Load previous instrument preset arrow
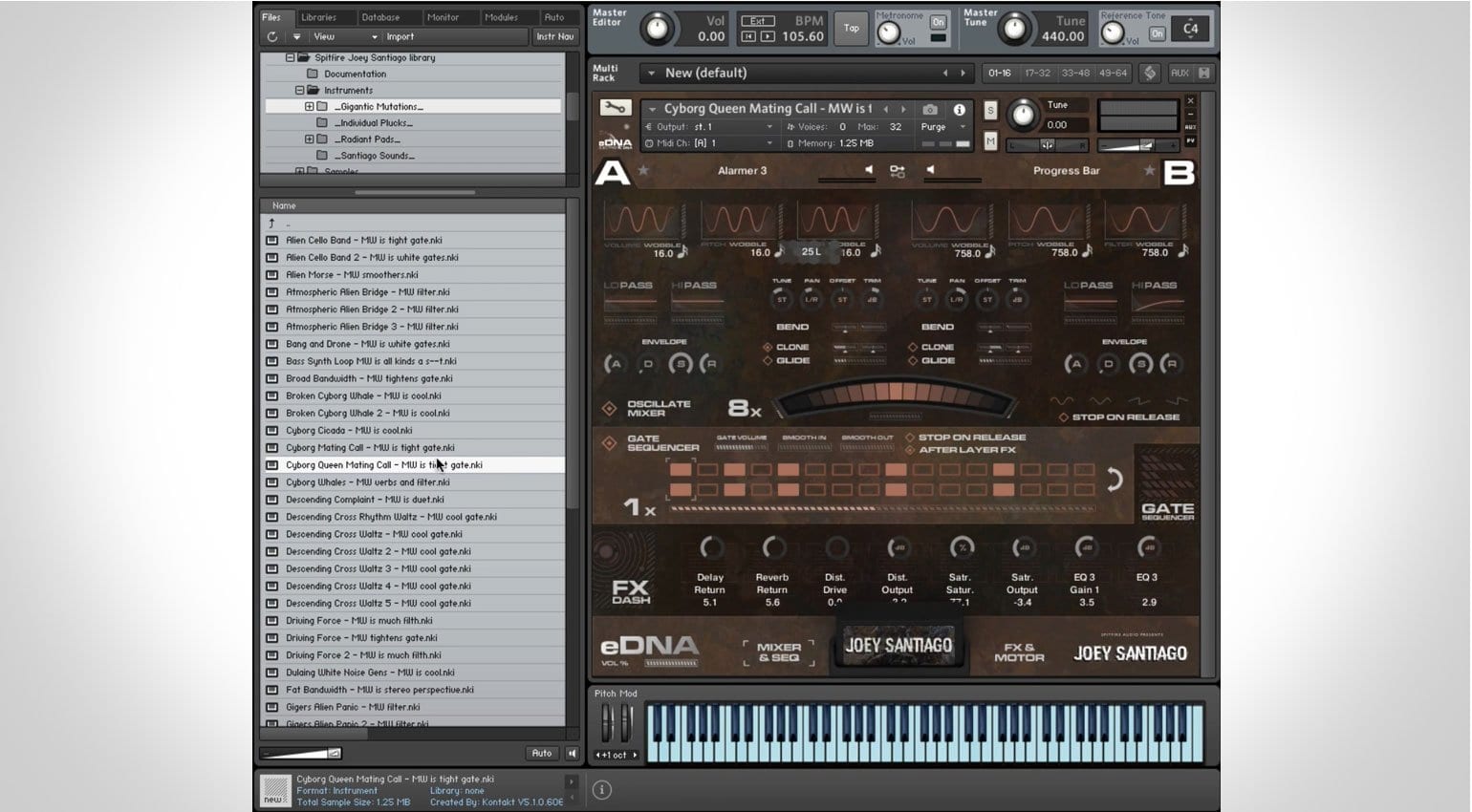Image resolution: width=1472 pixels, height=812 pixels. pos(887,110)
